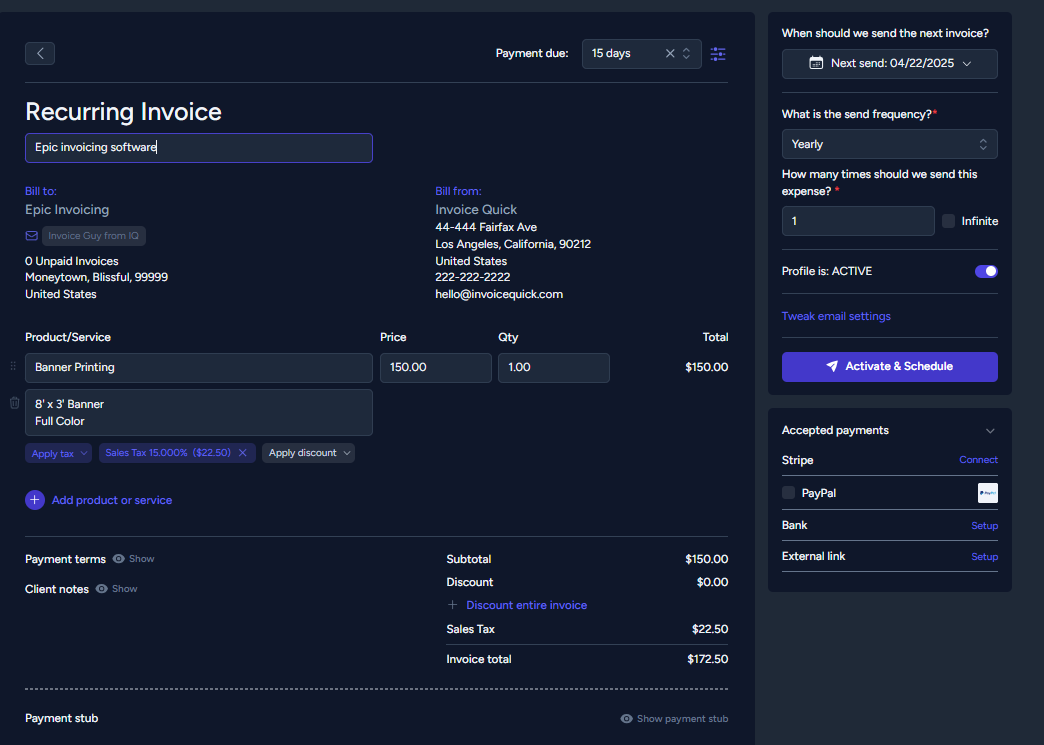Show the Payment terms section
Image resolution: width=1044 pixels, height=745 pixels.
click(134, 559)
